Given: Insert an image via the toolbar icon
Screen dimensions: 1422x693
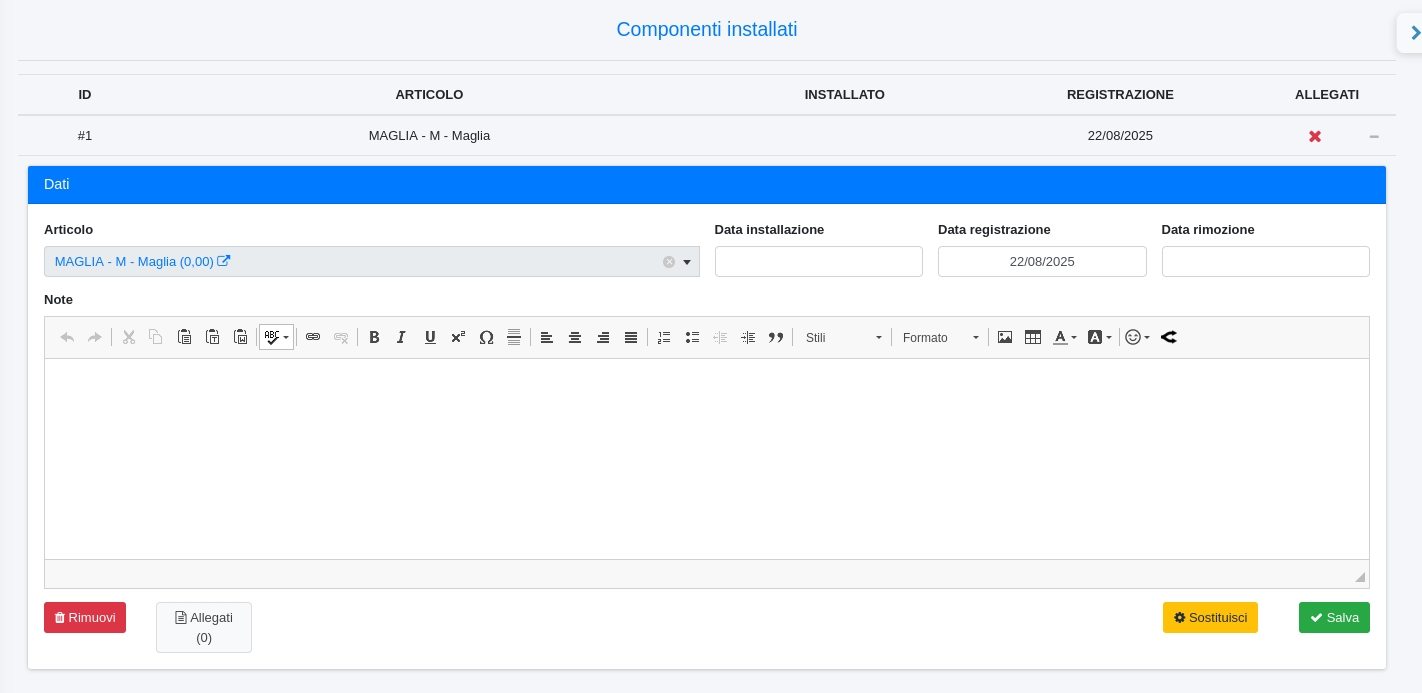Looking at the screenshot, I should point(1005,338).
